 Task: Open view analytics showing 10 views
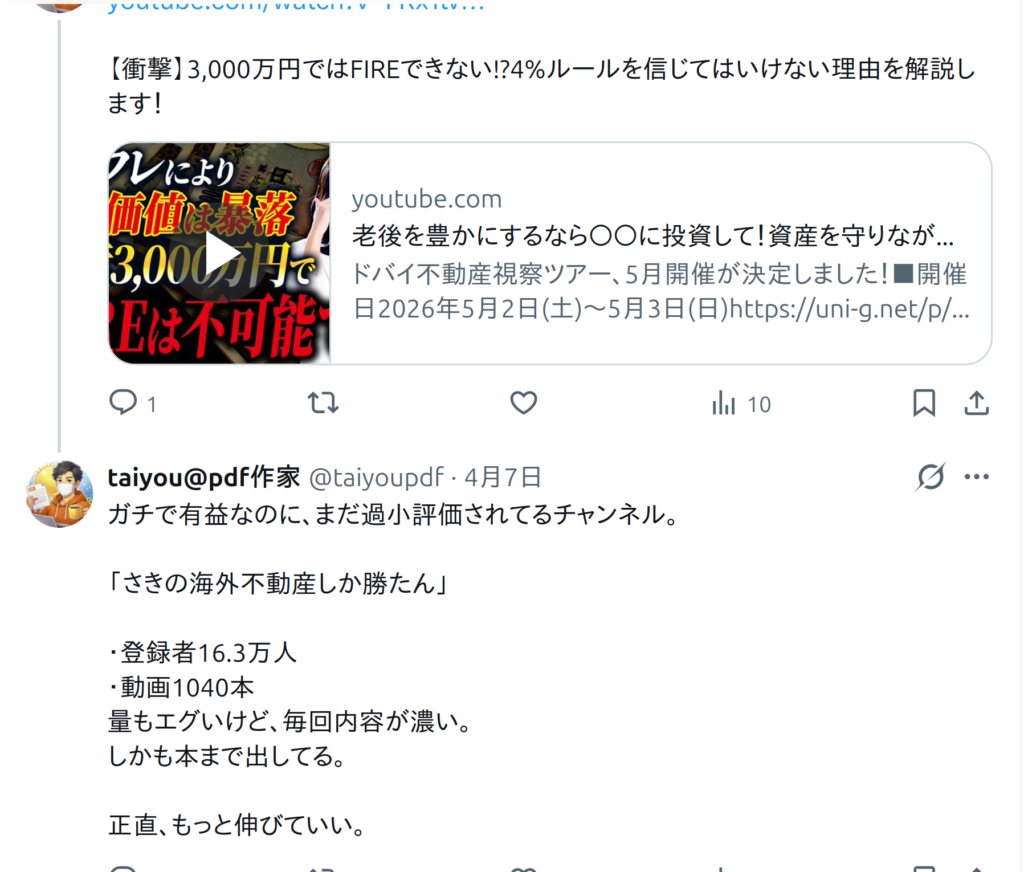[741, 404]
